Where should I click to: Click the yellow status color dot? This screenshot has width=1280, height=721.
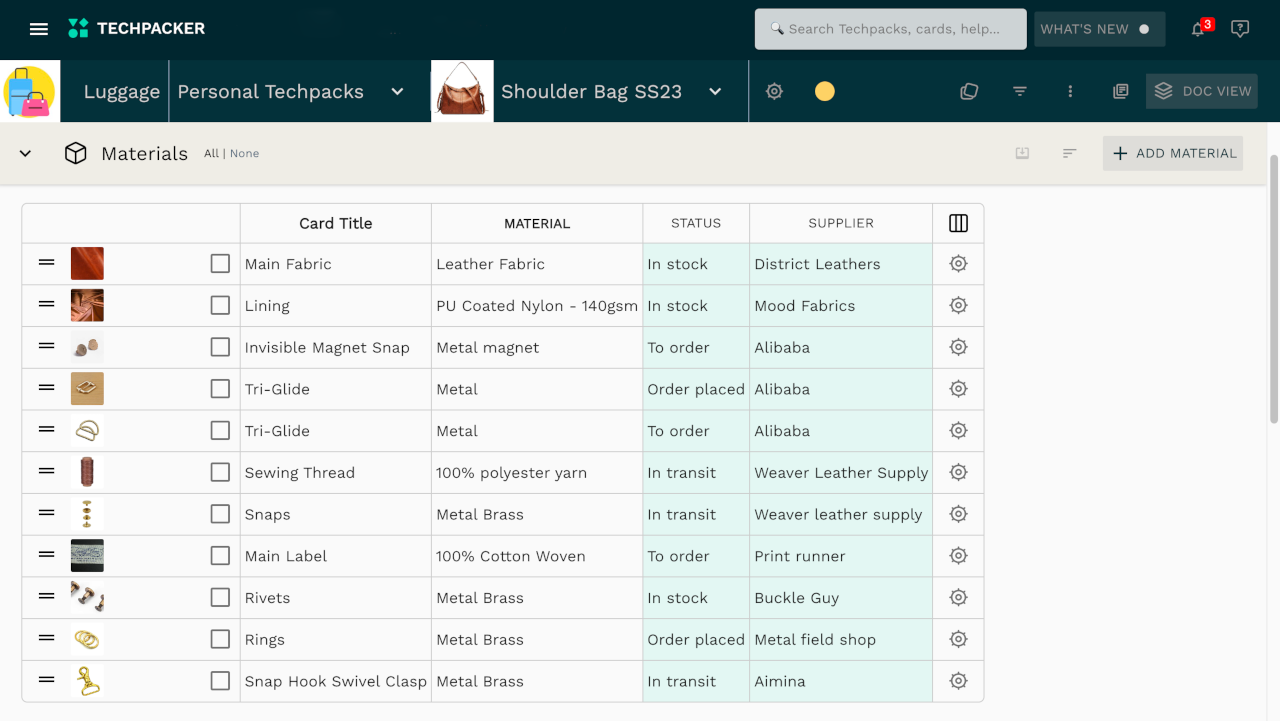point(825,91)
